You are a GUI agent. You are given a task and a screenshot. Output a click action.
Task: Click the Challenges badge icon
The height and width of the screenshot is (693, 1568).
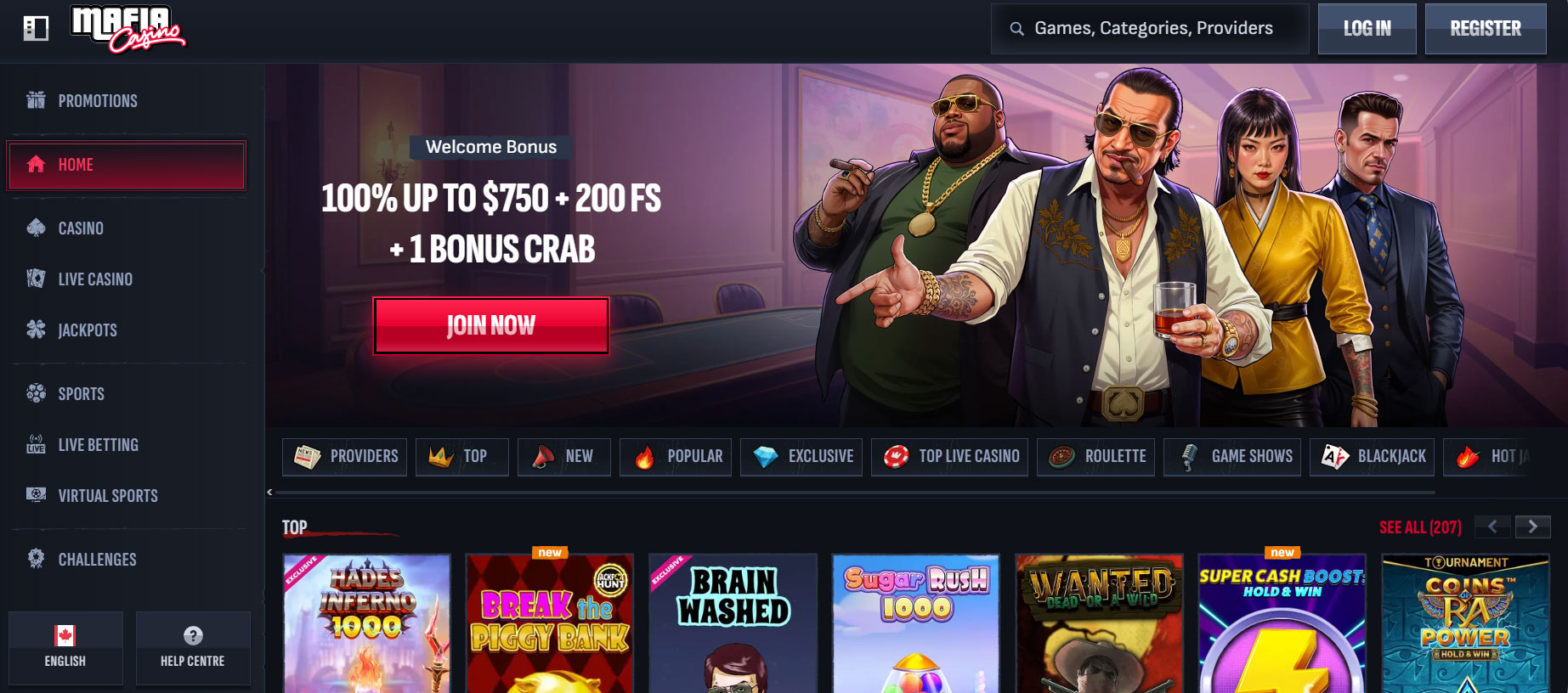click(36, 559)
